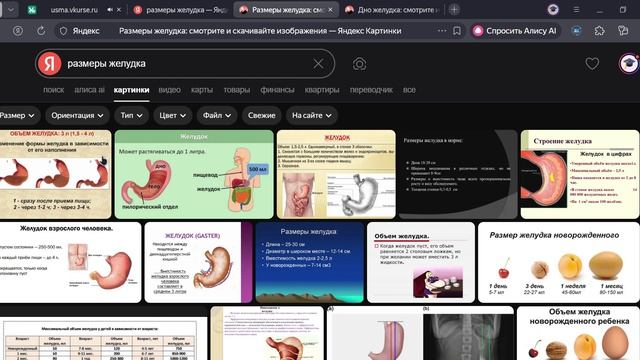The height and width of the screenshot is (360, 640).
Task: Click the red Yandex logo in search box
Action: 49,64
